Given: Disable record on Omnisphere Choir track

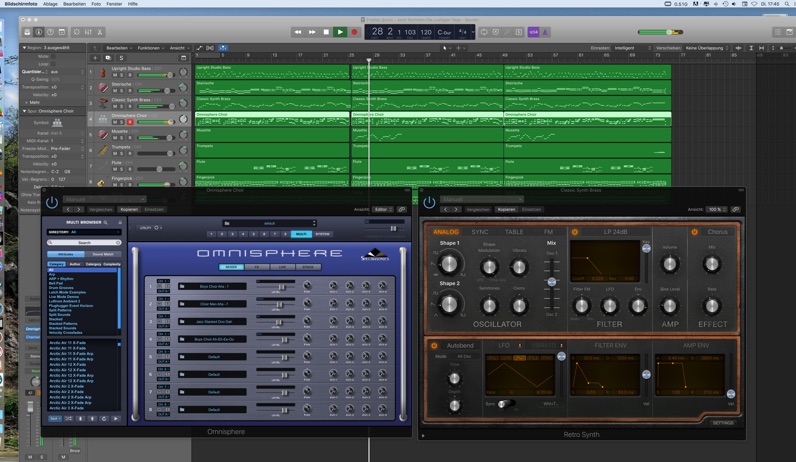Looking at the screenshot, I should pyautogui.click(x=130, y=122).
